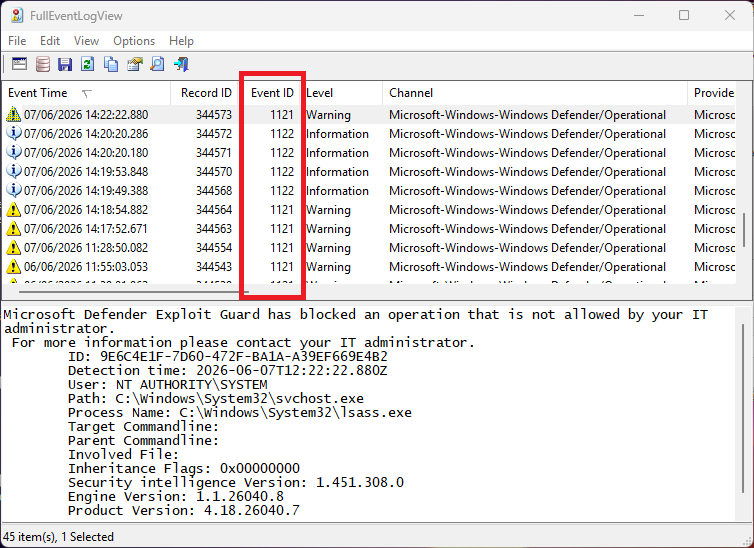The height and width of the screenshot is (548, 754).
Task: Sort by the Level column header
Action: tap(341, 93)
